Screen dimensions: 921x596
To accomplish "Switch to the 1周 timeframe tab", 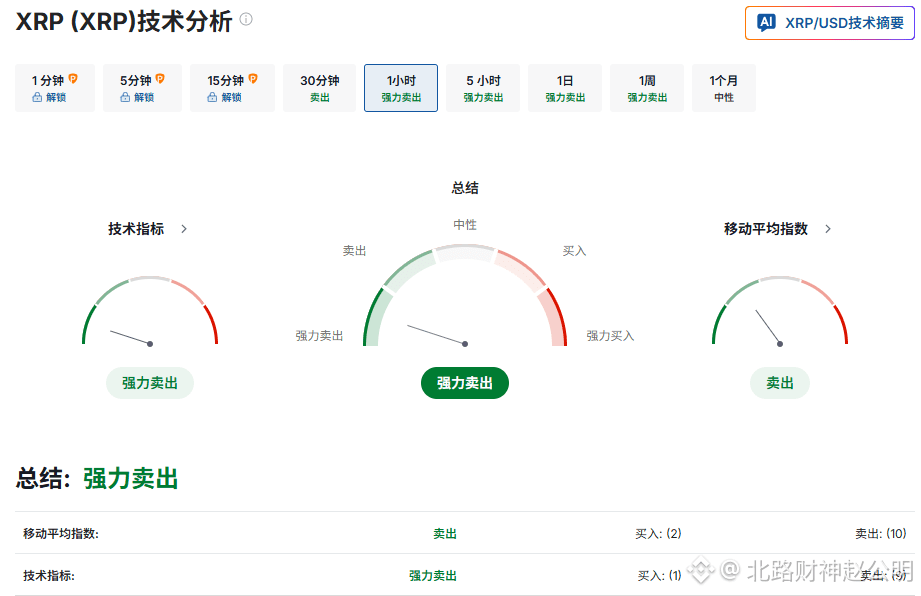I will pyautogui.click(x=647, y=88).
